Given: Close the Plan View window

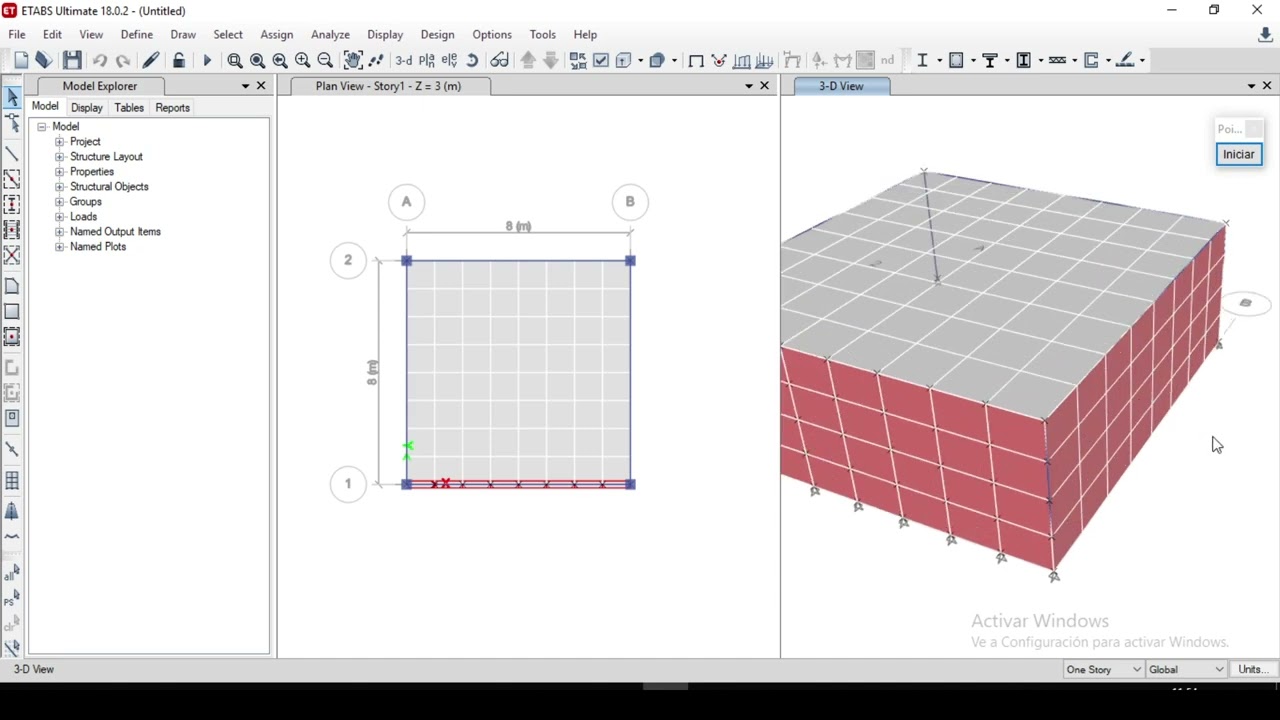Looking at the screenshot, I should point(764,86).
